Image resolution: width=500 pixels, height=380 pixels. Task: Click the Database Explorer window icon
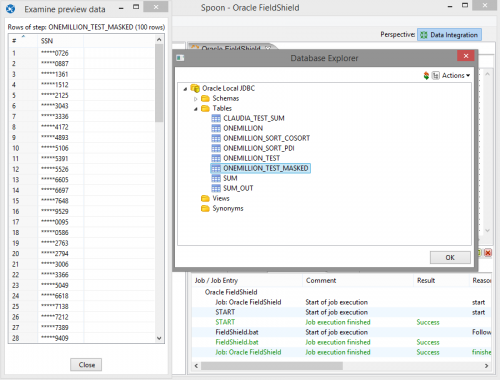click(180, 58)
